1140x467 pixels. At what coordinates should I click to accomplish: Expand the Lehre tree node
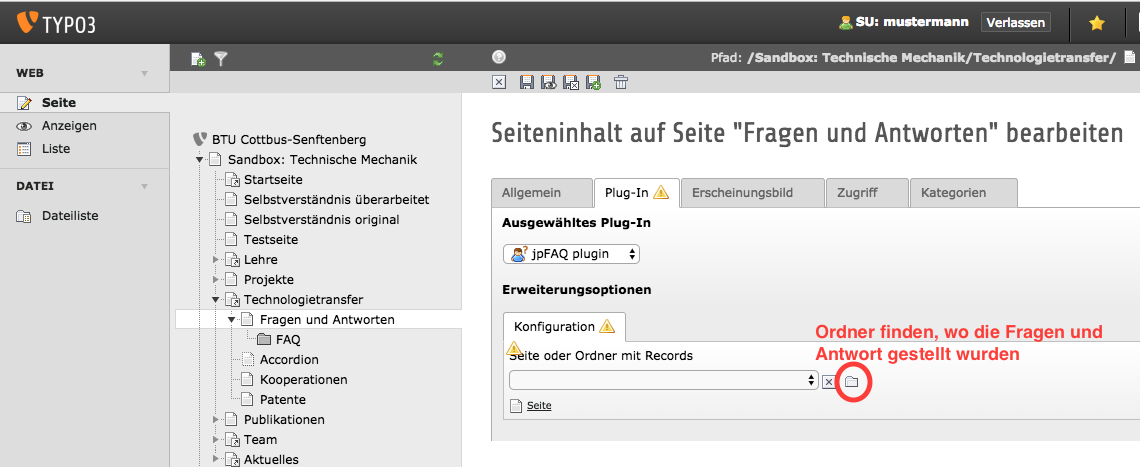(x=215, y=260)
